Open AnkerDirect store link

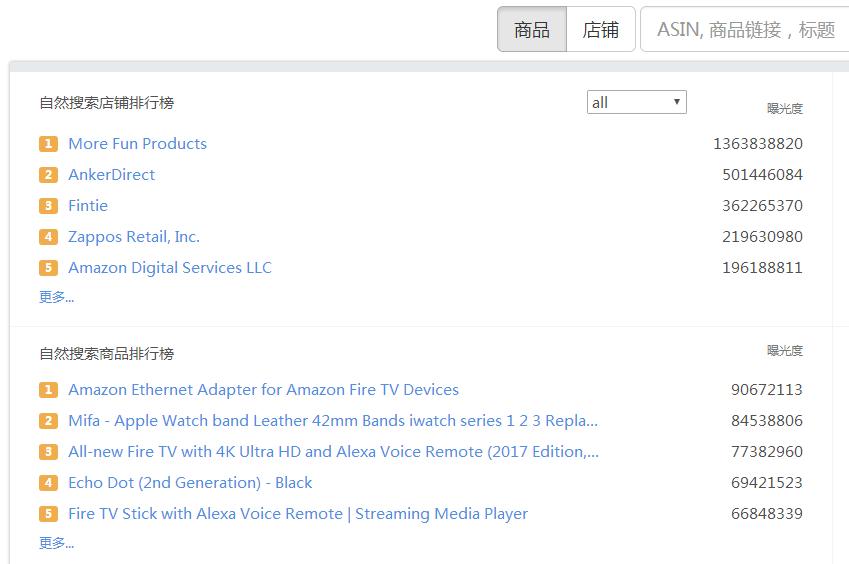point(111,175)
